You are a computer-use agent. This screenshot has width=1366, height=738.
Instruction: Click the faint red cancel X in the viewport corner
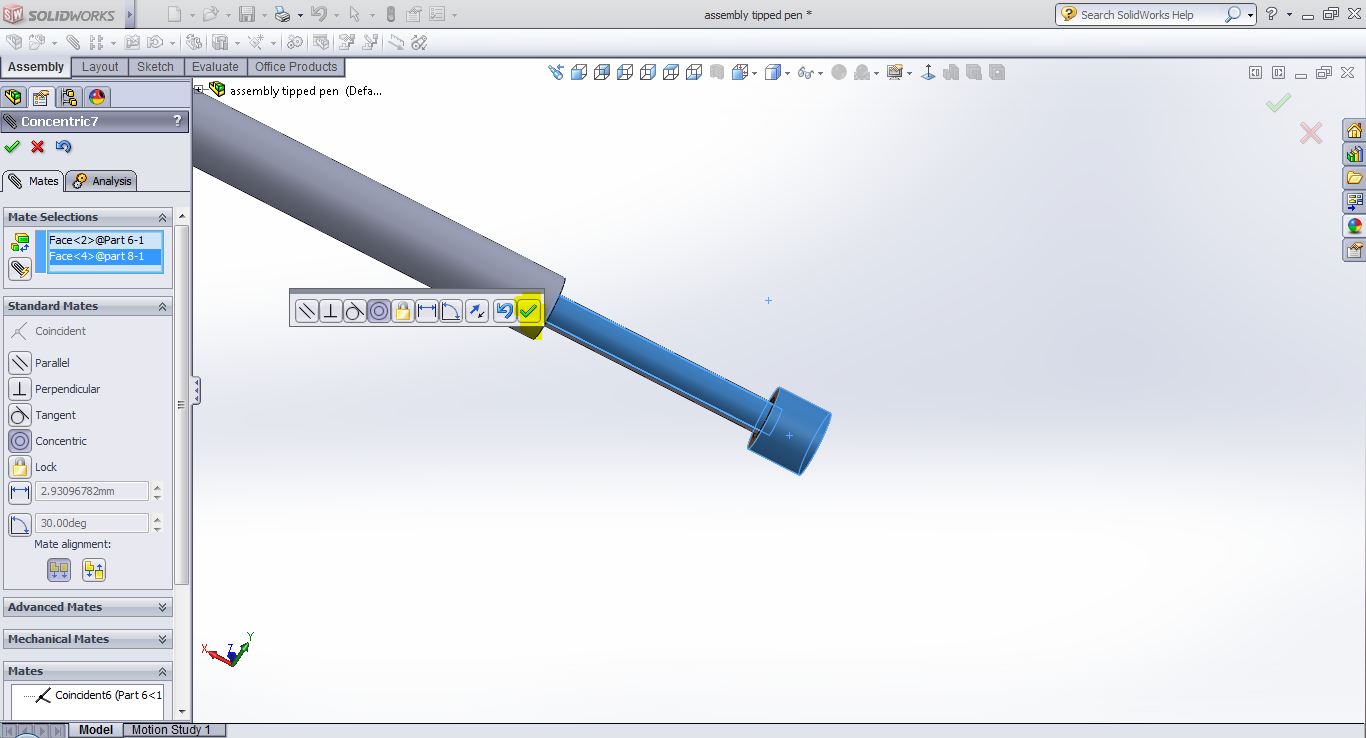pos(1311,132)
